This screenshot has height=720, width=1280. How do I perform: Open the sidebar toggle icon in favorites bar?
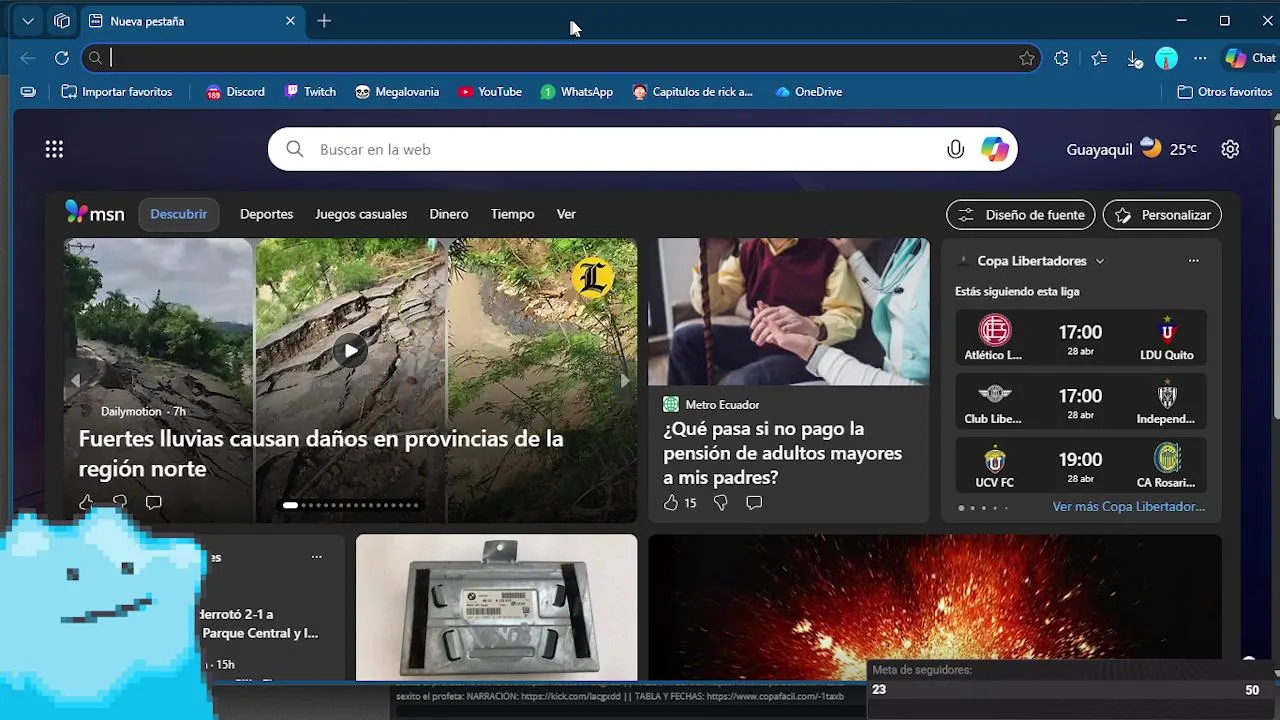[x=28, y=92]
